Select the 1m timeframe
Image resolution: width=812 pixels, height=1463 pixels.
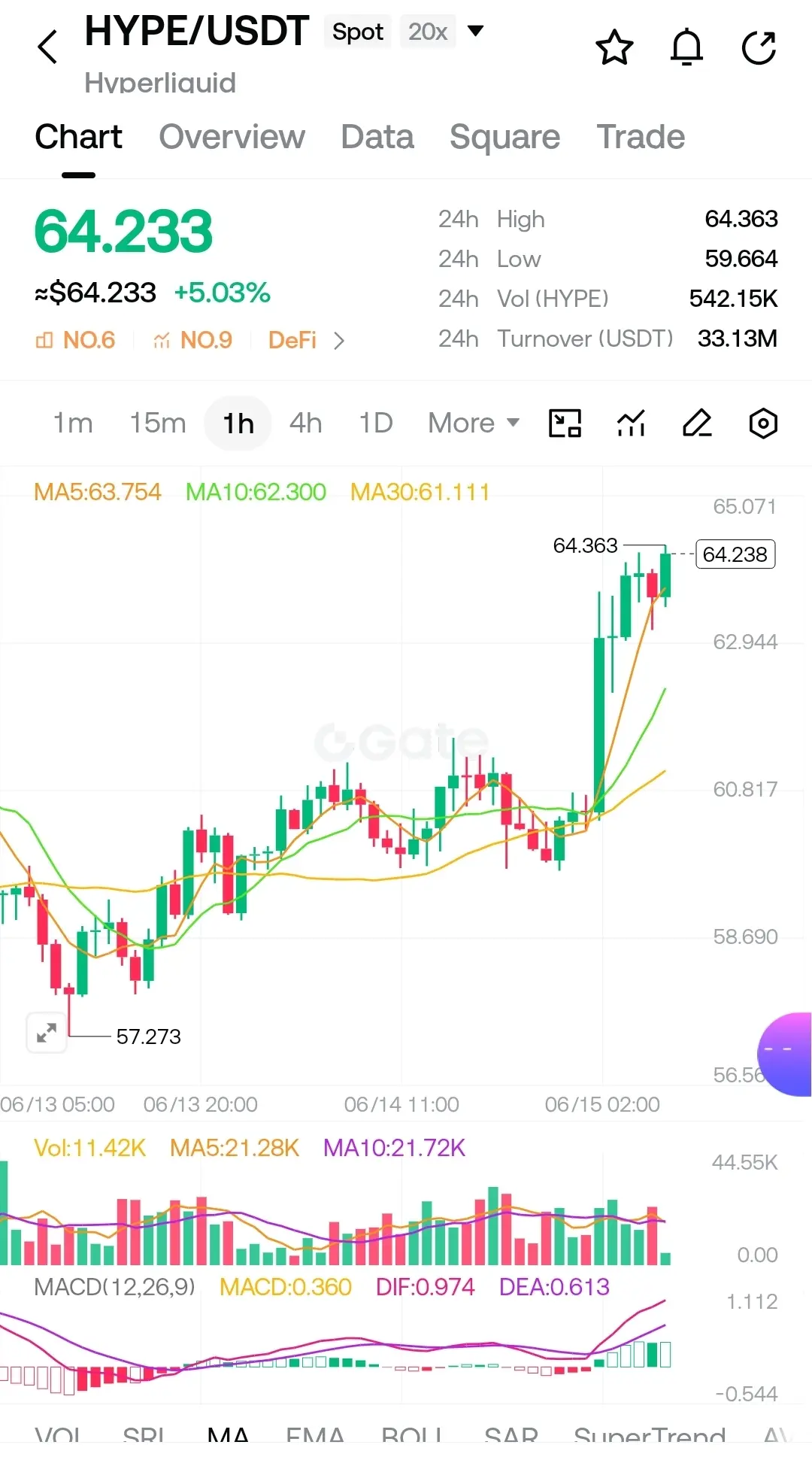[73, 423]
